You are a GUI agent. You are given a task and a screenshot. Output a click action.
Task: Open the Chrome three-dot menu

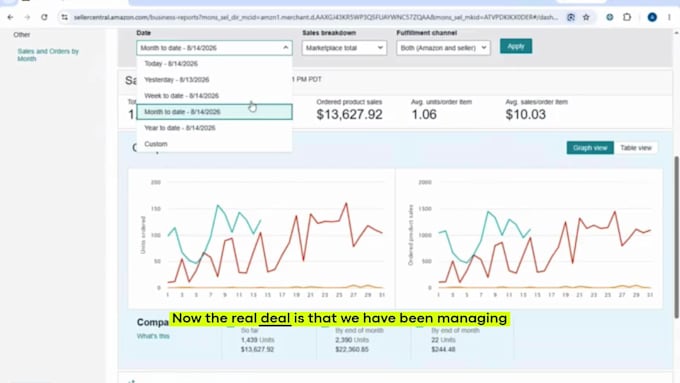click(x=669, y=17)
